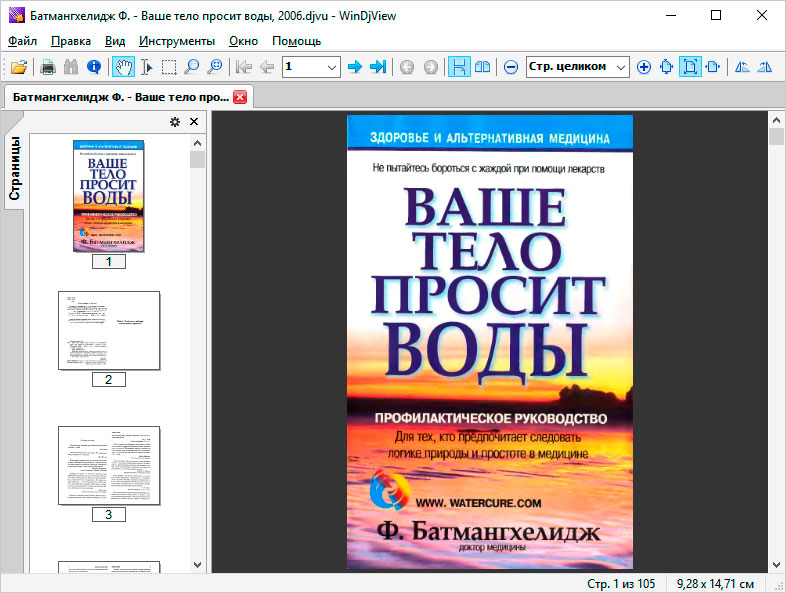Open the Файл menu

click(23, 41)
